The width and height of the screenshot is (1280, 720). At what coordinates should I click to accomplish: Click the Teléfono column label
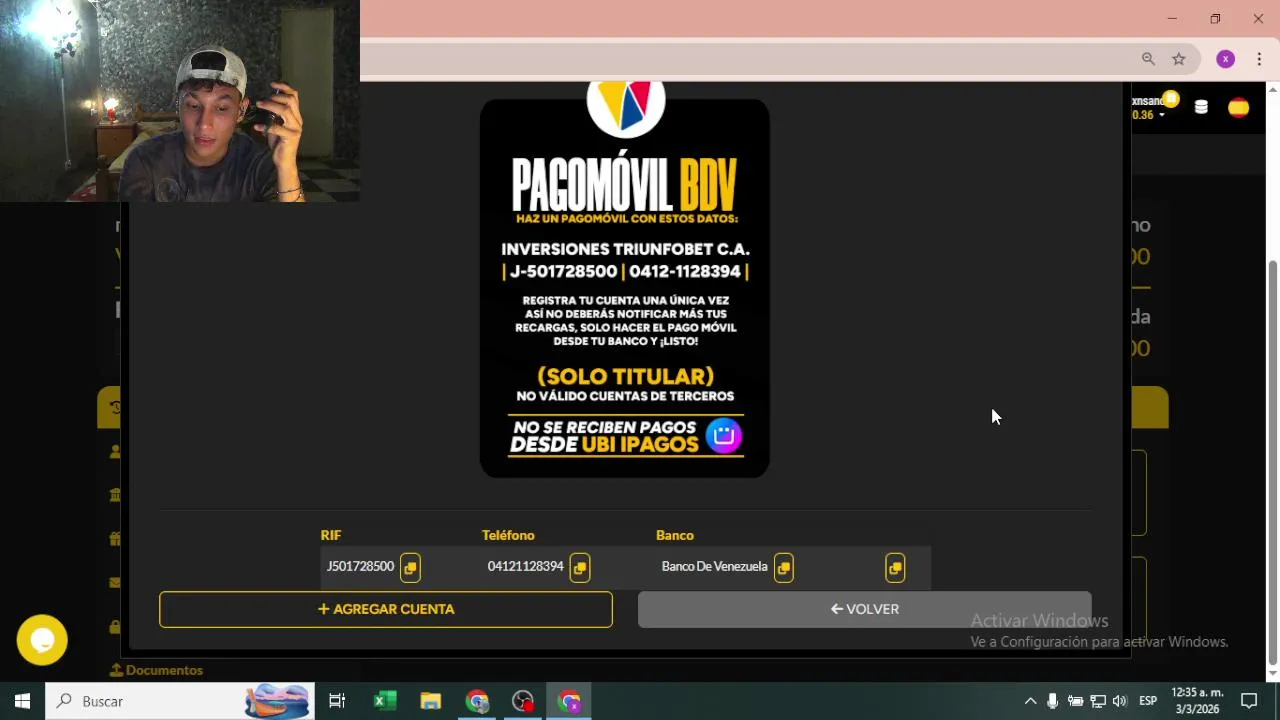(x=508, y=535)
